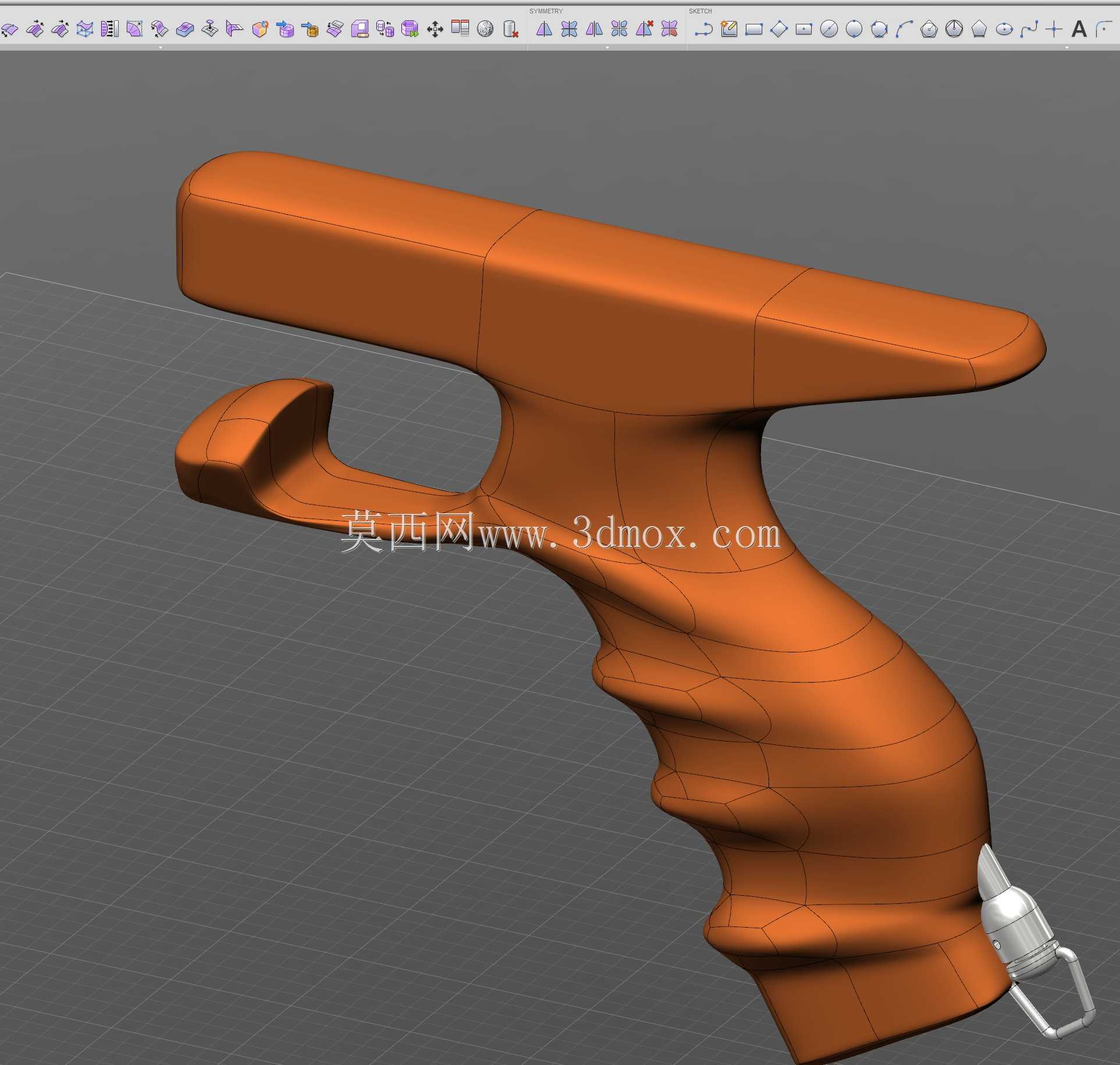Choose the 3-Point Circle tool
This screenshot has height=1065, width=1120.
click(x=879, y=29)
